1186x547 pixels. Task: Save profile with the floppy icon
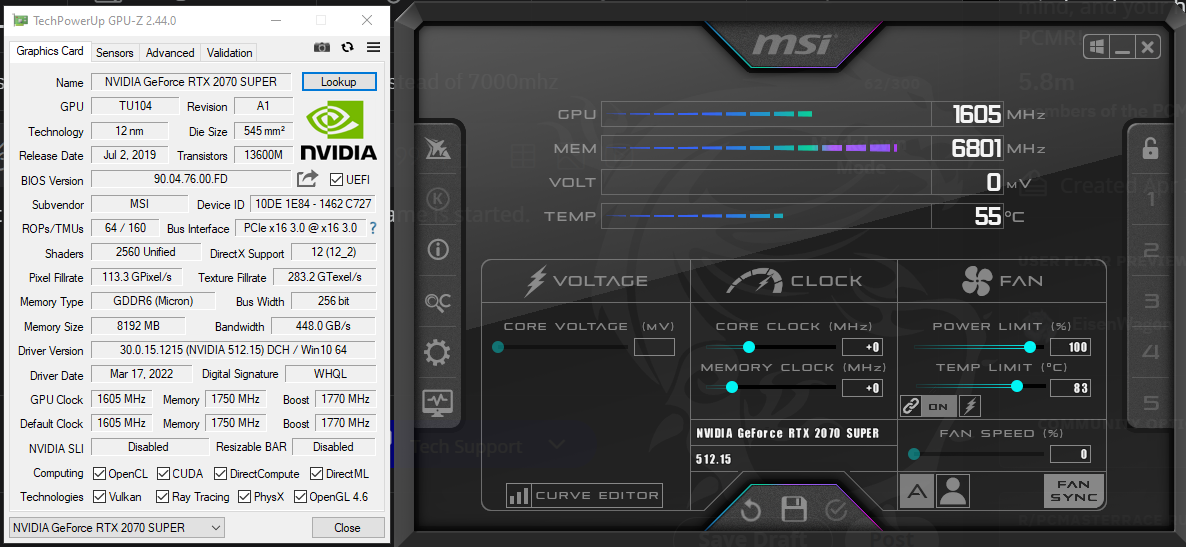(793, 510)
